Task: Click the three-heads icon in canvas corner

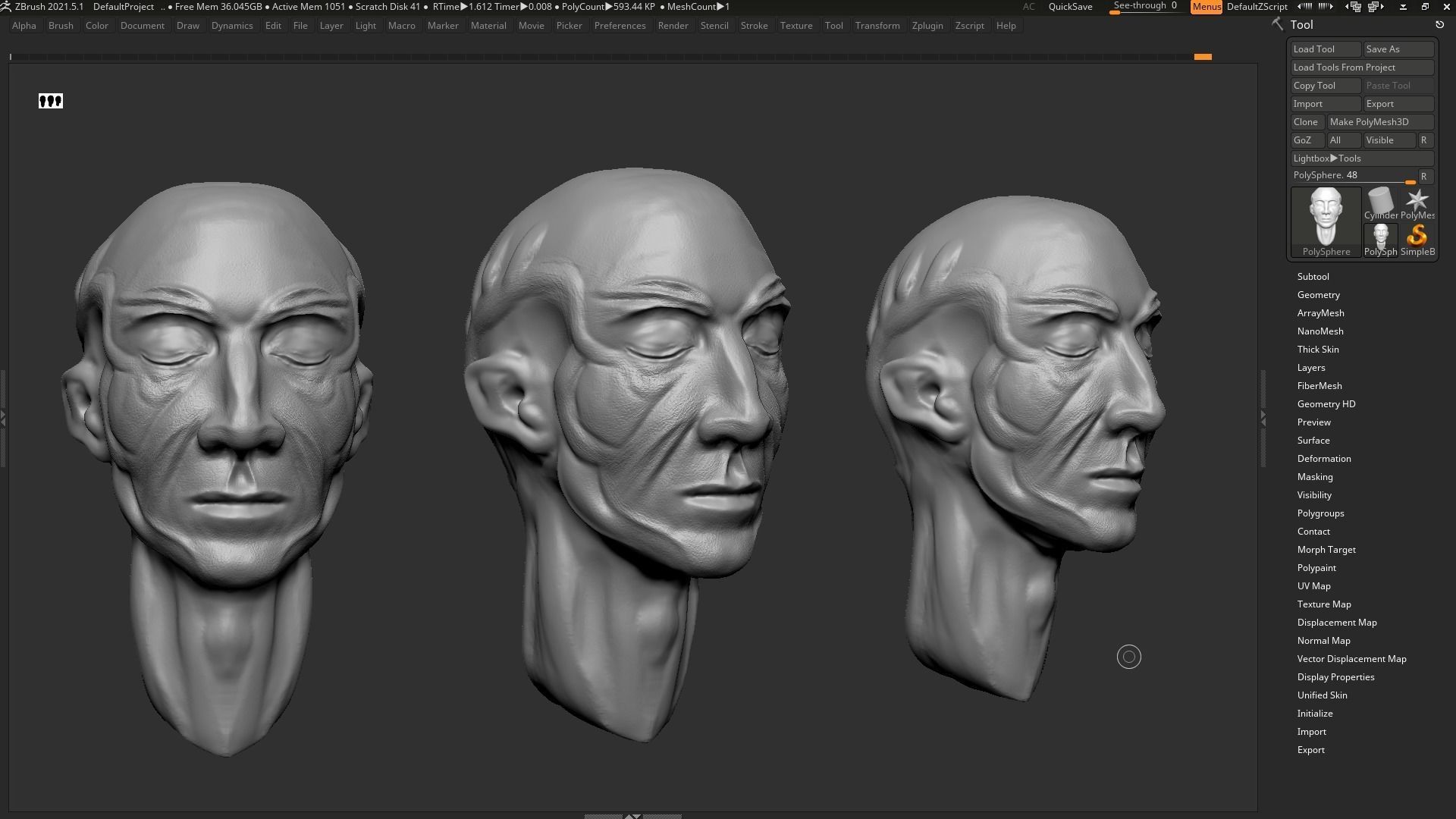Action: pos(51,101)
